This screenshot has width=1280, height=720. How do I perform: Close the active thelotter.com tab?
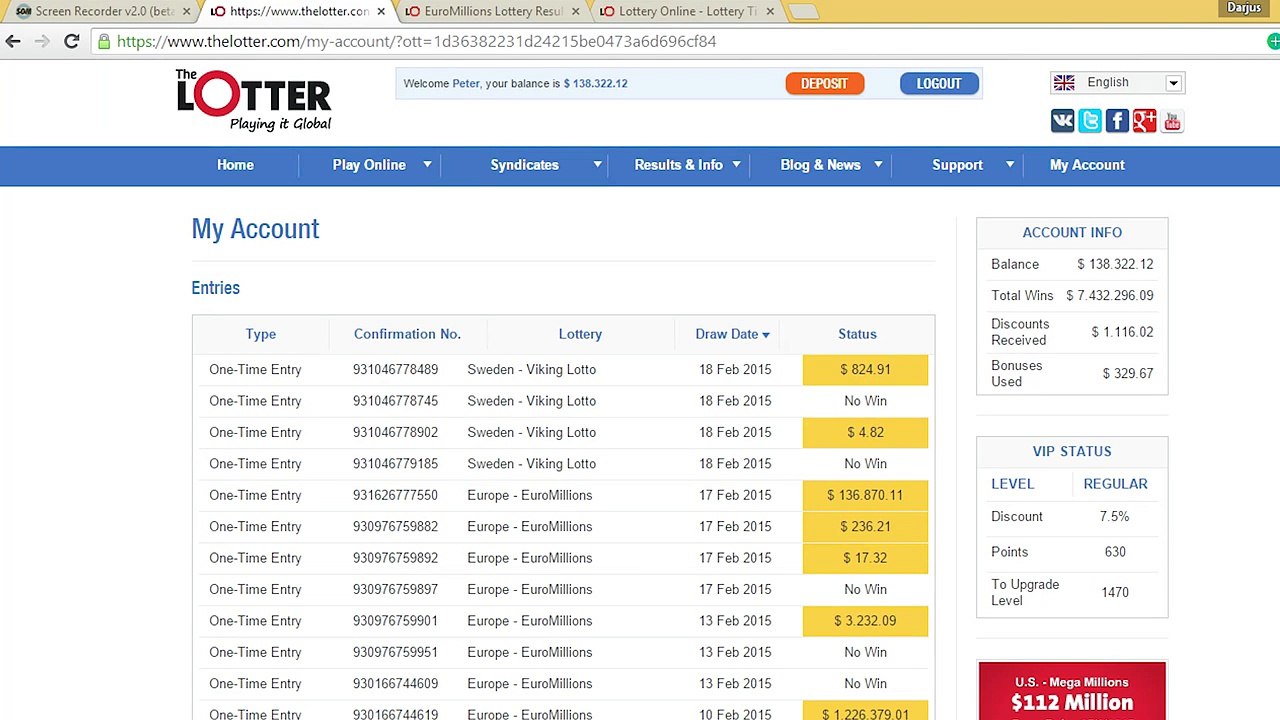381,11
